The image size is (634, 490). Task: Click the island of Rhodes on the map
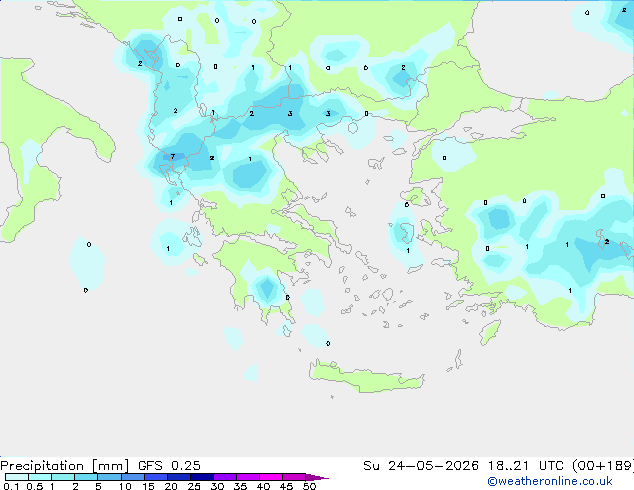pyautogui.click(x=490, y=332)
